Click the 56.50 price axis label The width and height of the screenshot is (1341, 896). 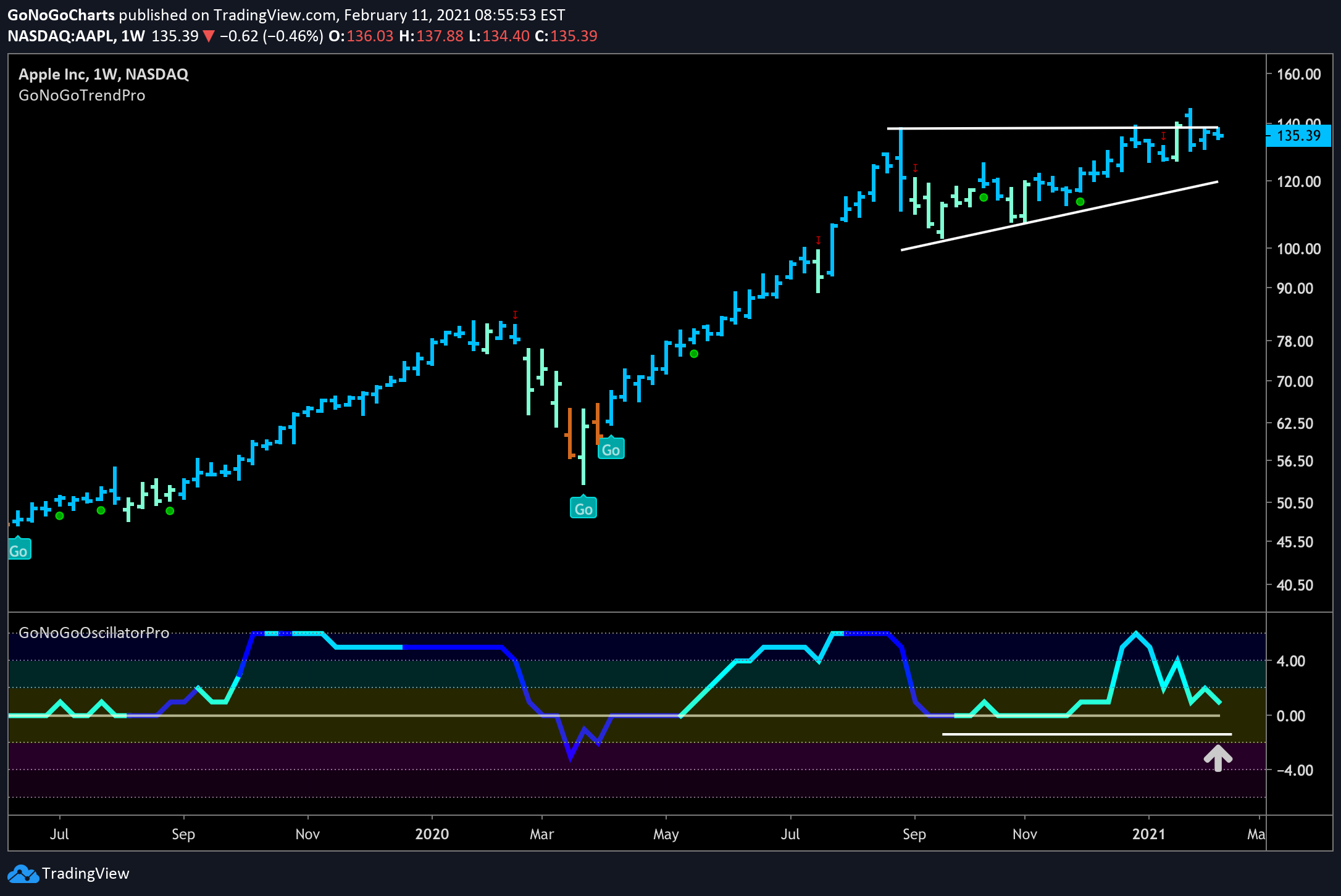click(x=1295, y=462)
